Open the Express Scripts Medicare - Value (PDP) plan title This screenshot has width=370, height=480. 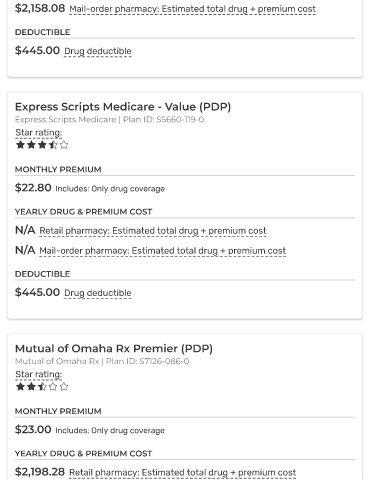pos(123,107)
